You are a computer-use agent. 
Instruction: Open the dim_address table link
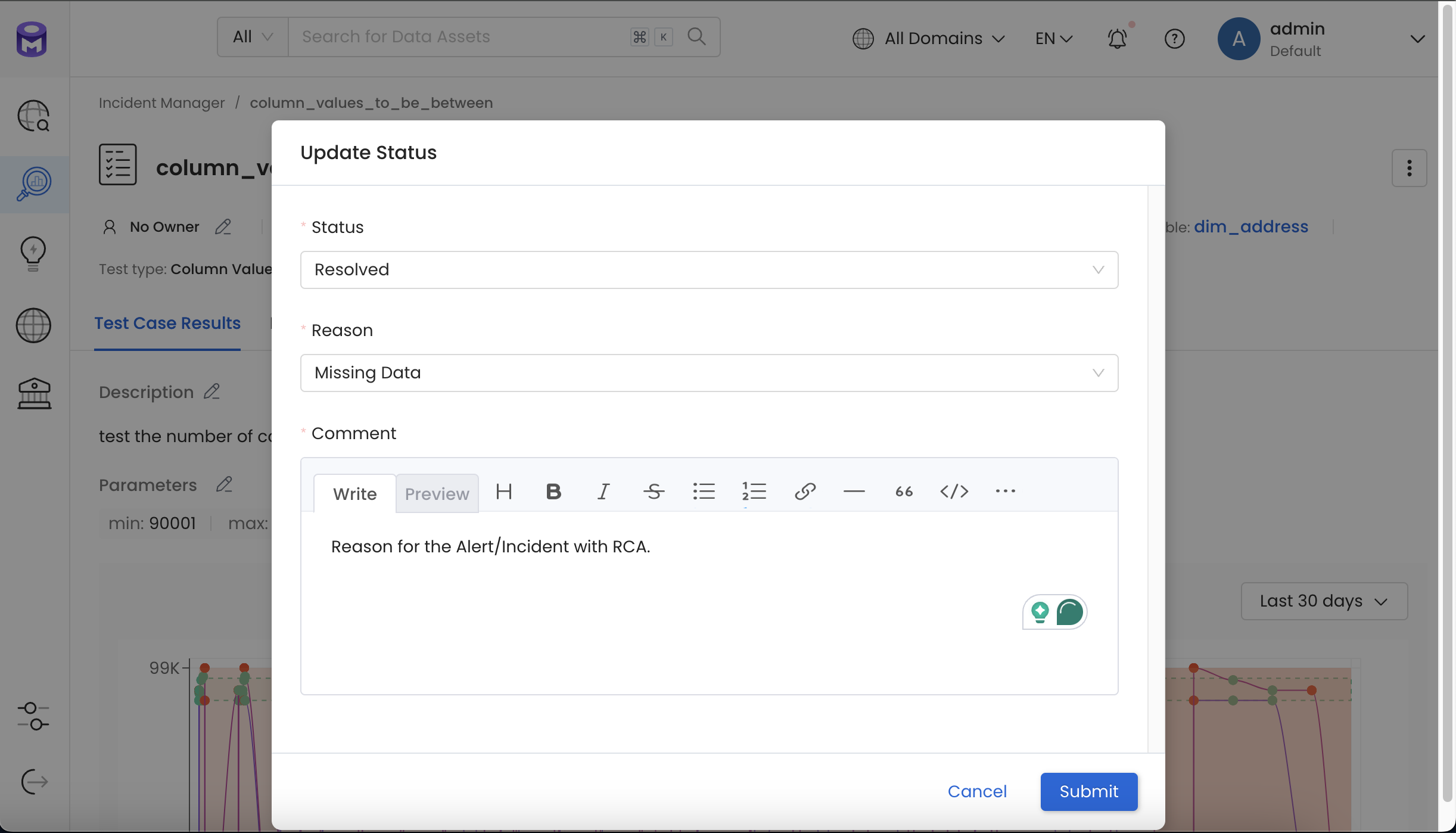click(1251, 227)
